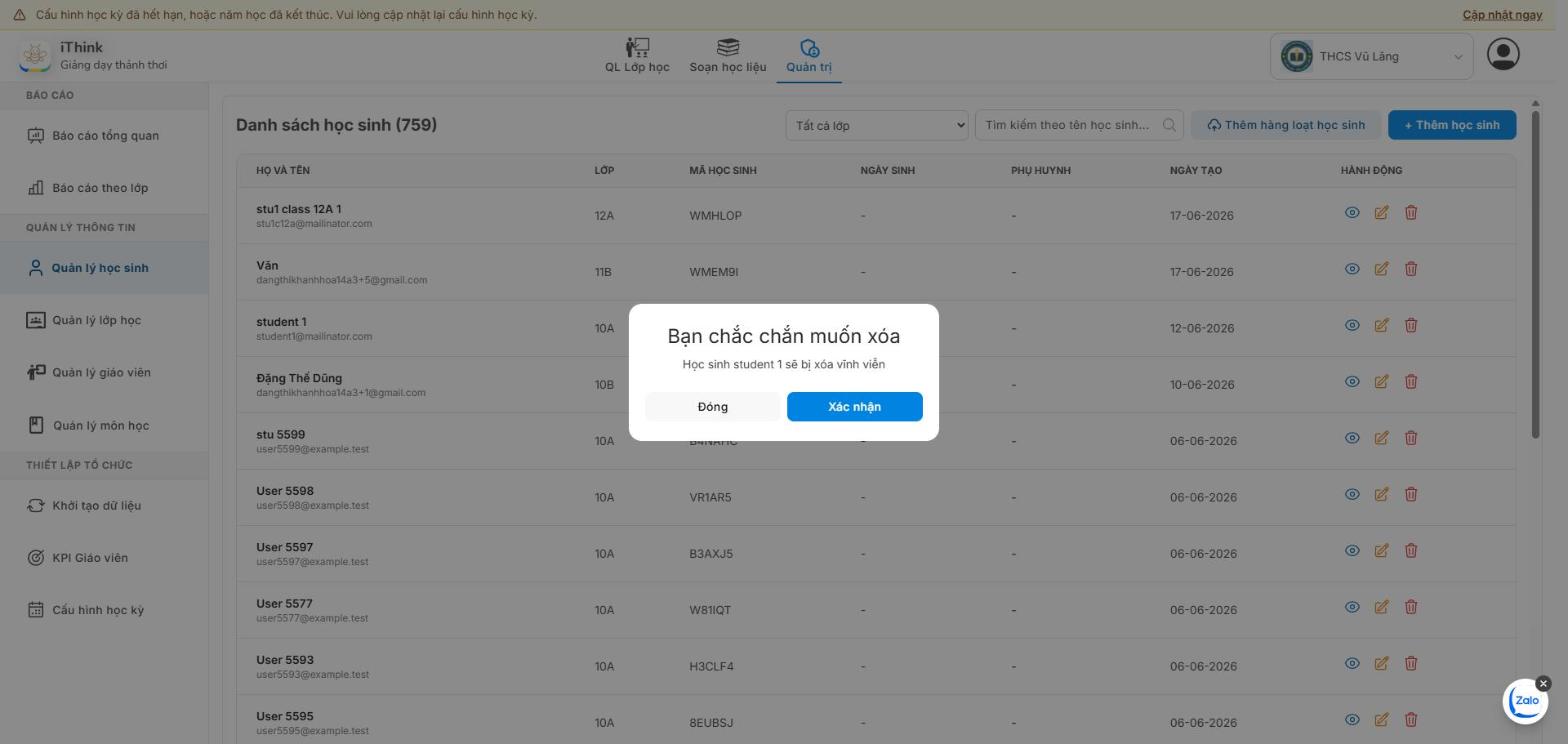Open Báo cáo theo lớp in sidebar
Viewport: 1568px width, 744px height.
[x=104, y=188]
